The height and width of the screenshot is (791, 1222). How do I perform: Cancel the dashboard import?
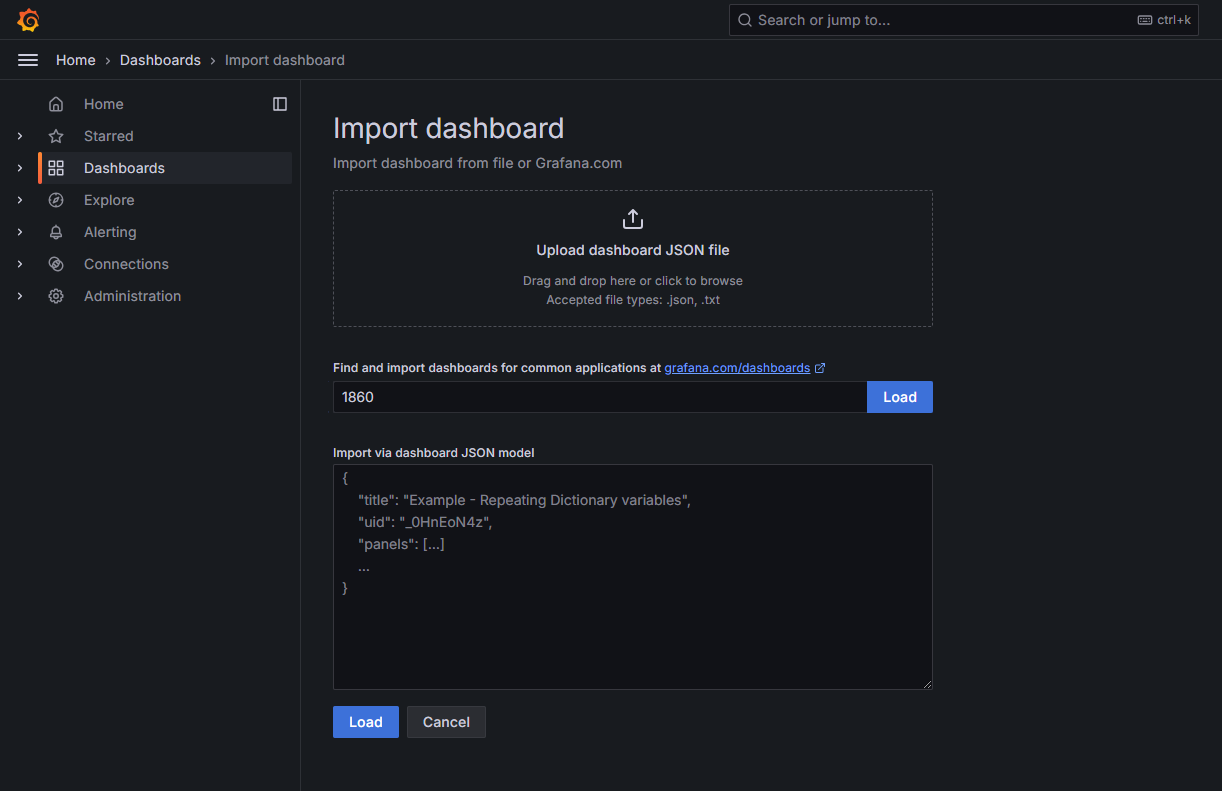[x=446, y=722]
